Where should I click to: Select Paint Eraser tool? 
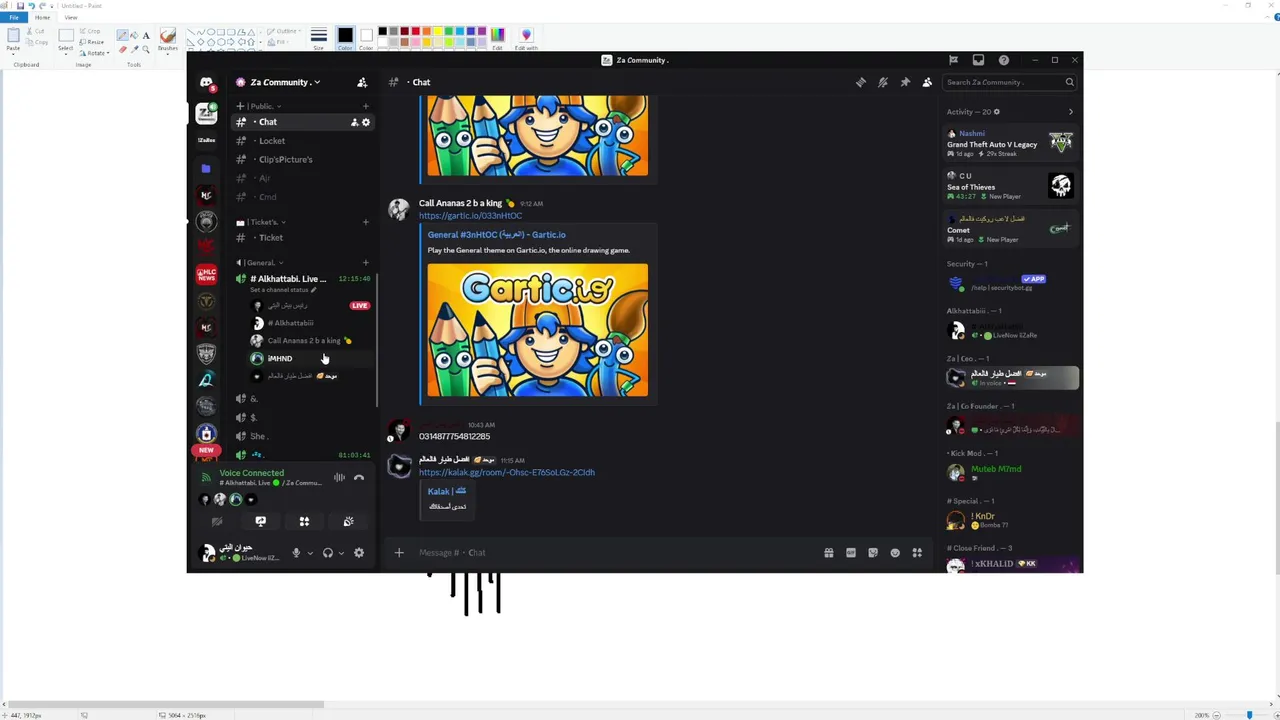pyautogui.click(x=123, y=48)
